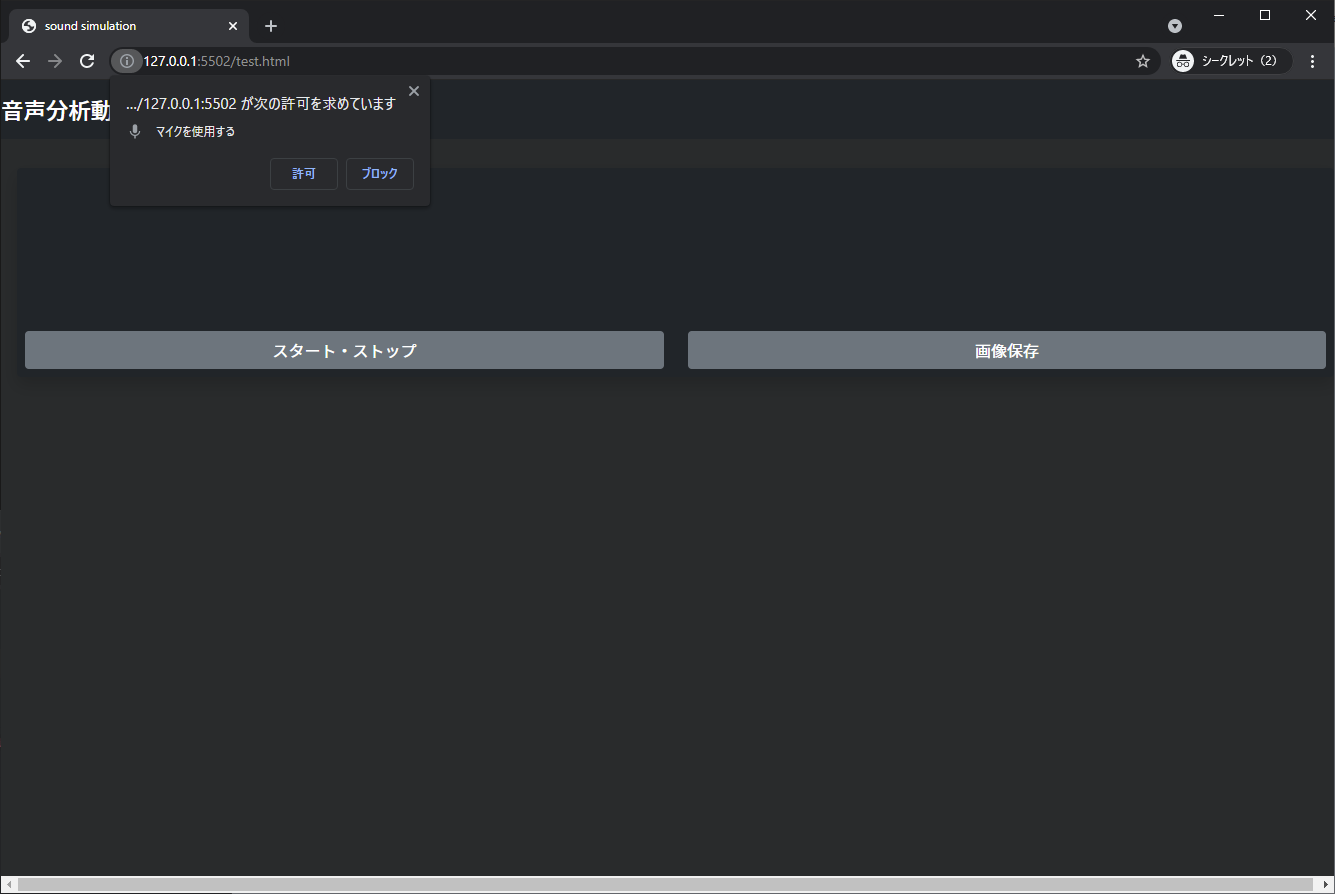The width and height of the screenshot is (1335, 894).
Task: Click the horizontal scrollbar track
Action: (666, 884)
